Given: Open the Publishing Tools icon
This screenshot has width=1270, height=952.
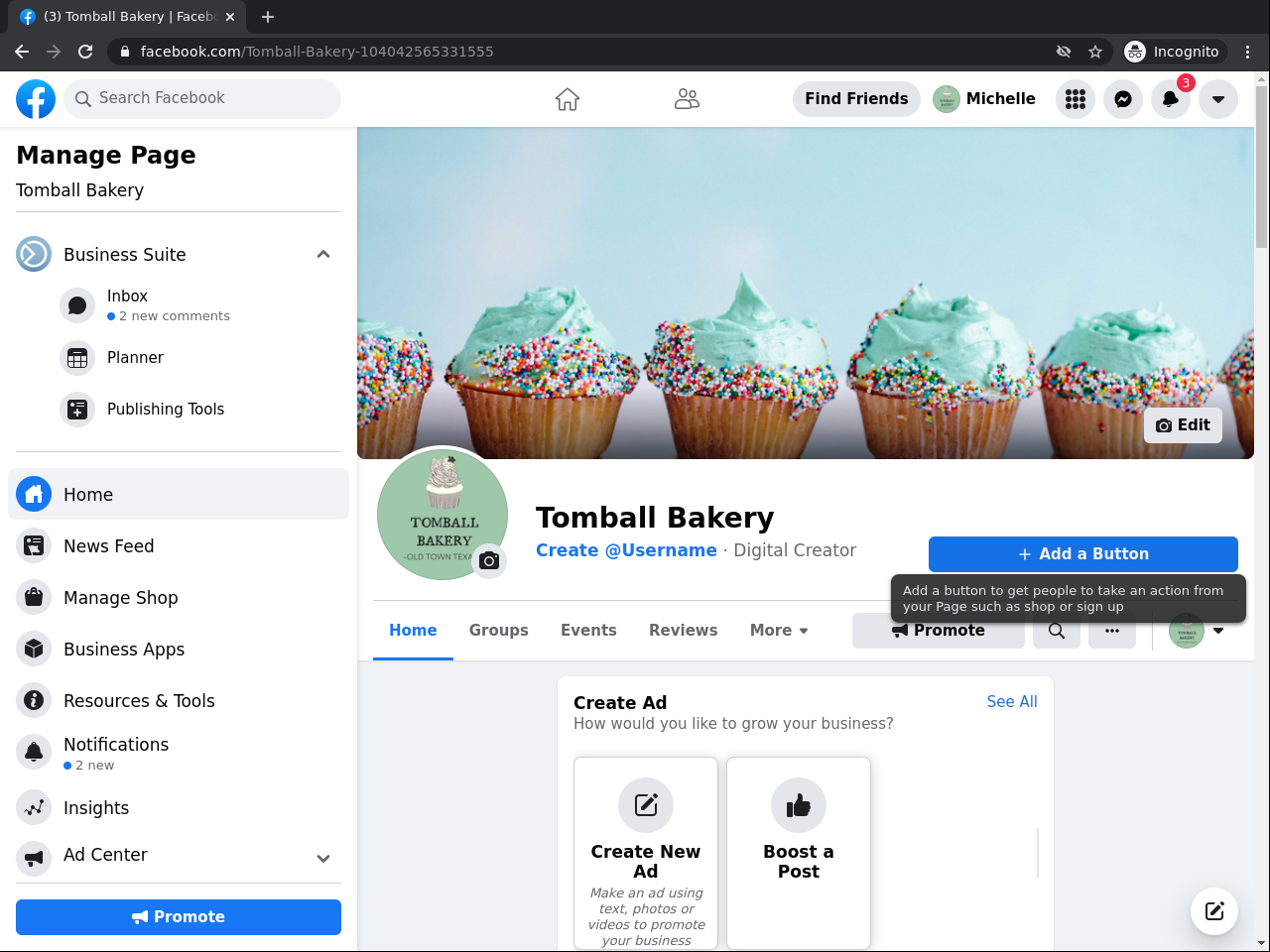Looking at the screenshot, I should (77, 410).
